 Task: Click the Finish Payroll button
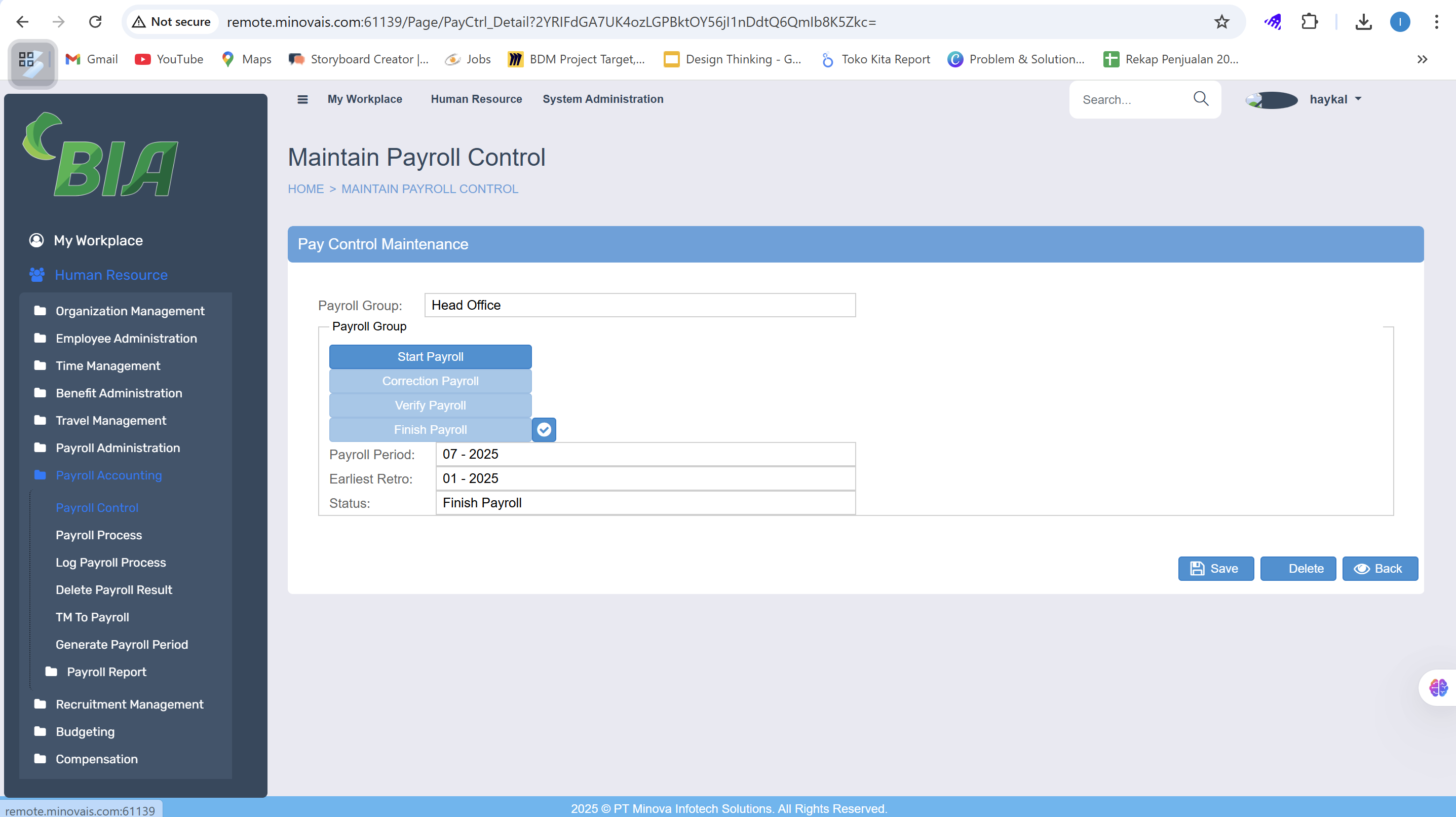(x=430, y=430)
